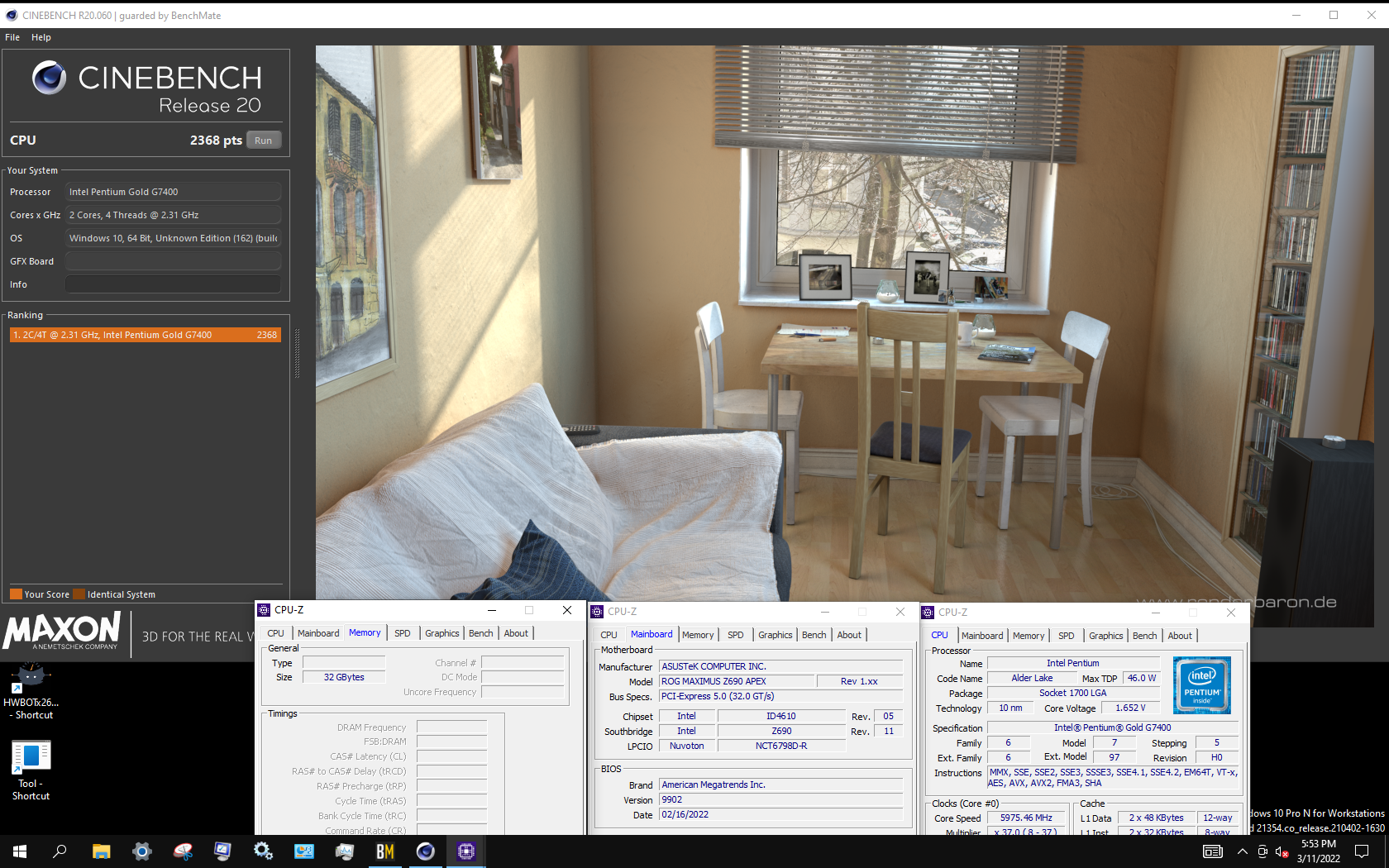Open taskbar Search
This screenshot has width=1389, height=868.
click(60, 851)
